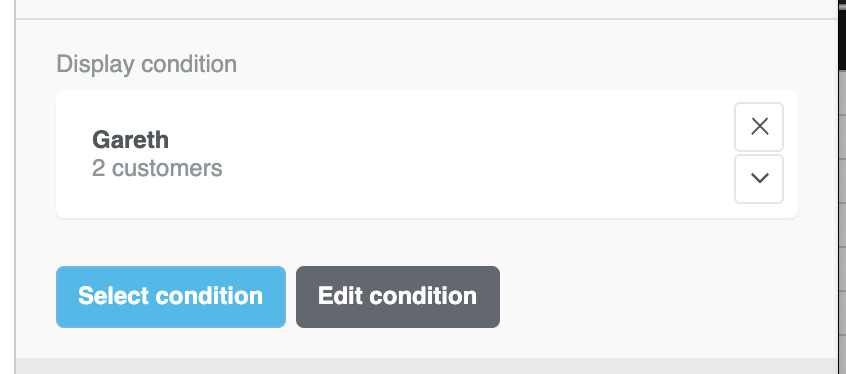Image resolution: width=846 pixels, height=374 pixels.
Task: Expand the Gareth condition with chevron down
Action: pos(759,179)
